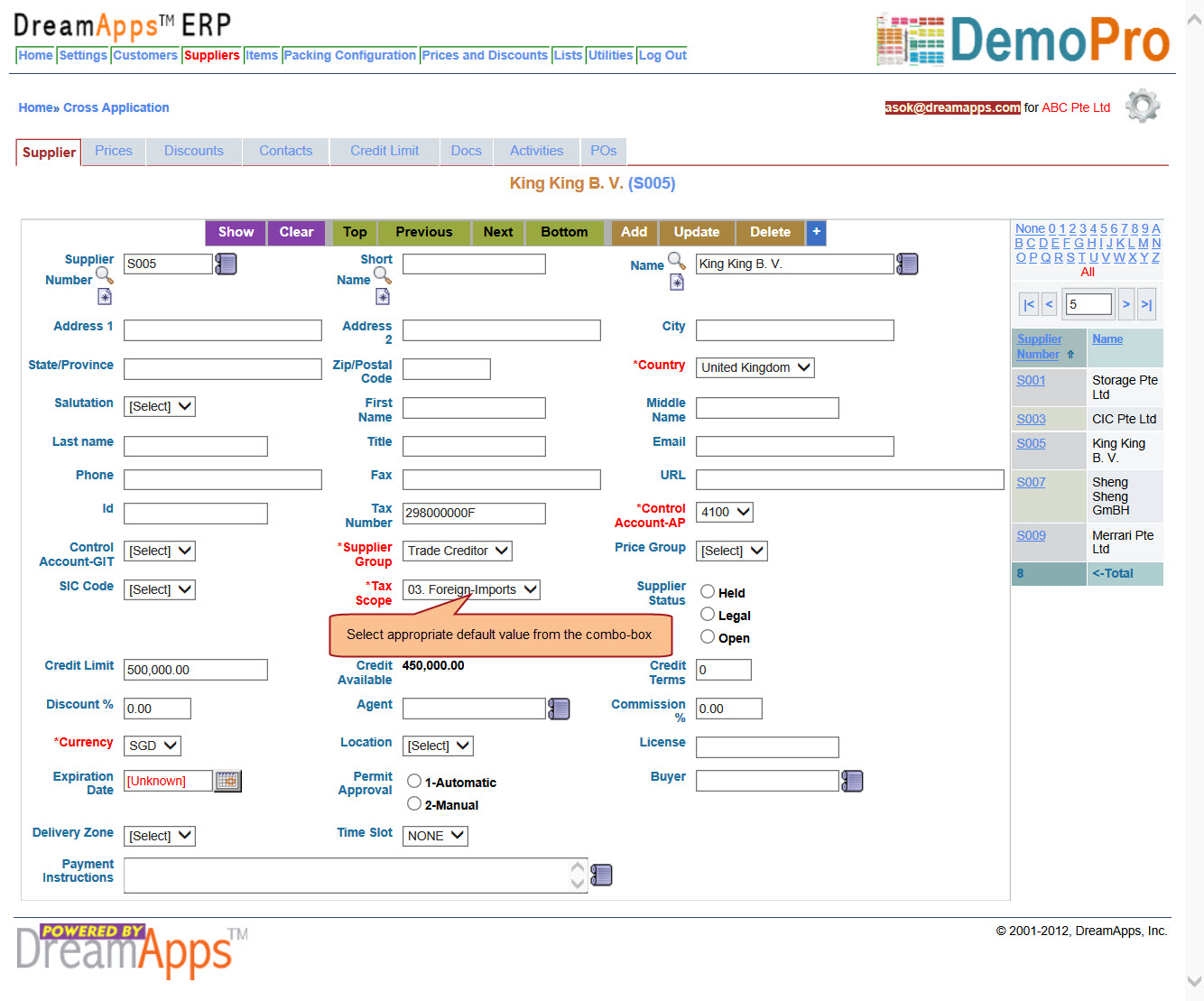Open Buyer lookup list icon
The image size is (1204, 1001).
pyautogui.click(x=852, y=781)
